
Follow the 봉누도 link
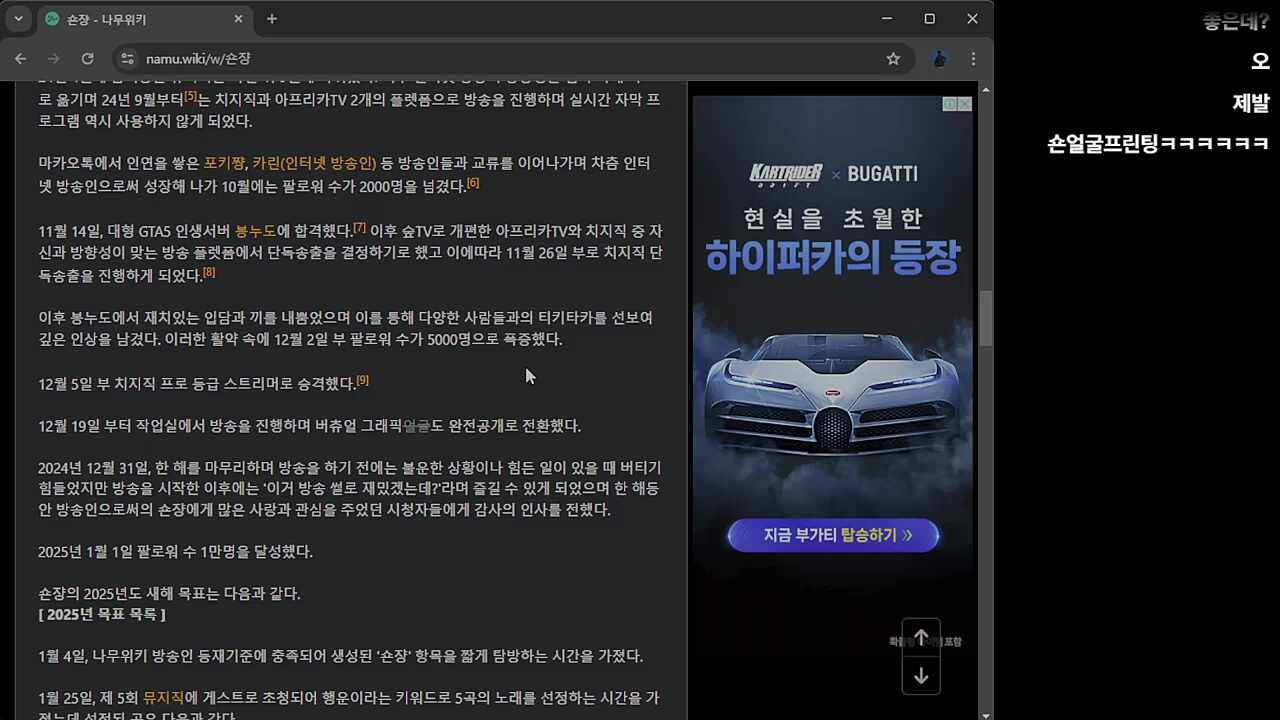(x=256, y=231)
